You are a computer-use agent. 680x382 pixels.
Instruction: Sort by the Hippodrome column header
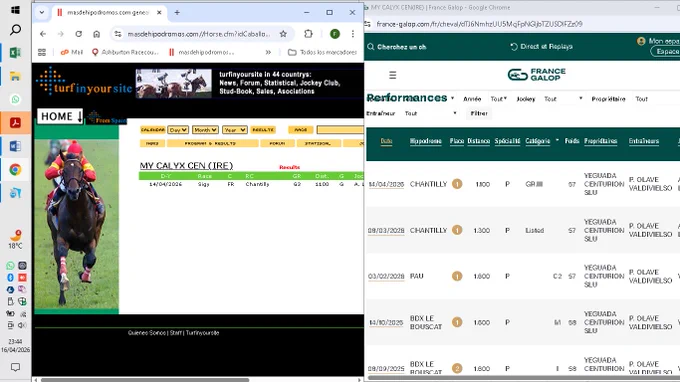(425, 141)
